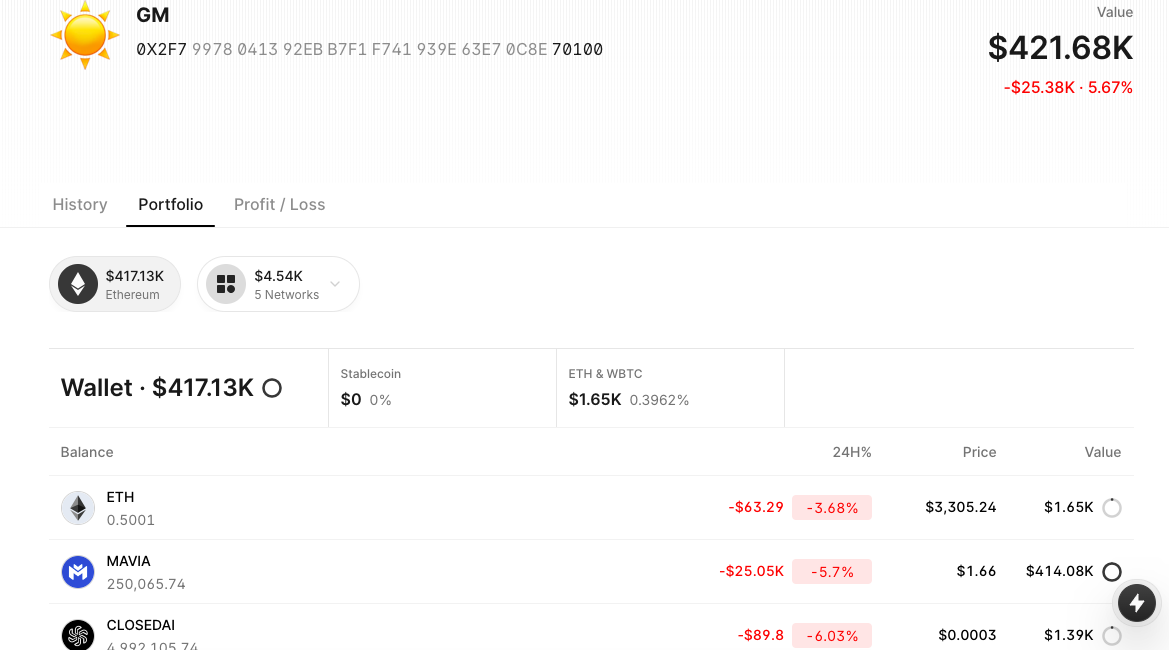Click the four-squares networks grid icon

pos(226,284)
